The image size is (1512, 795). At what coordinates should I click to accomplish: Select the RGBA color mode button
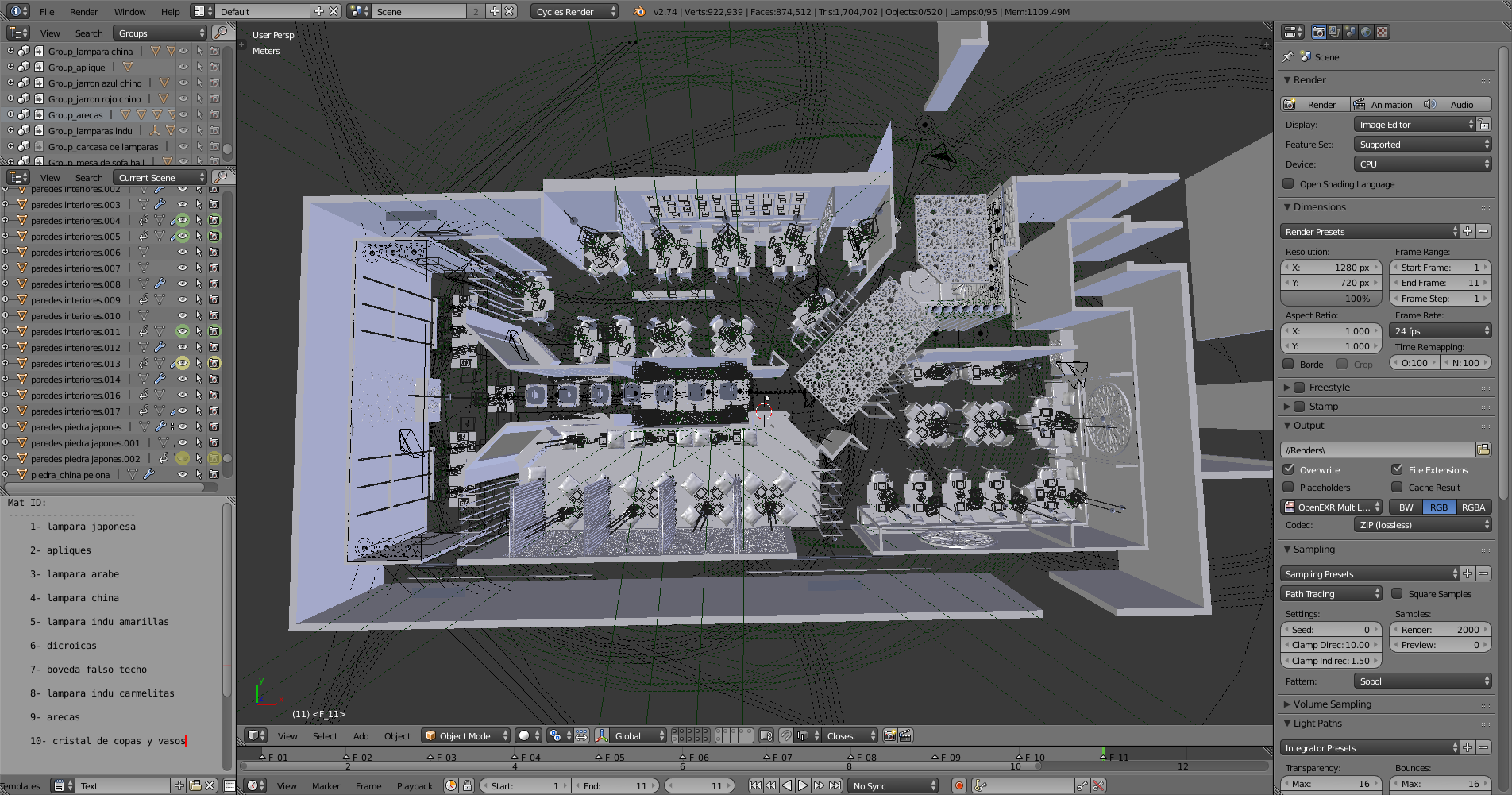1473,507
